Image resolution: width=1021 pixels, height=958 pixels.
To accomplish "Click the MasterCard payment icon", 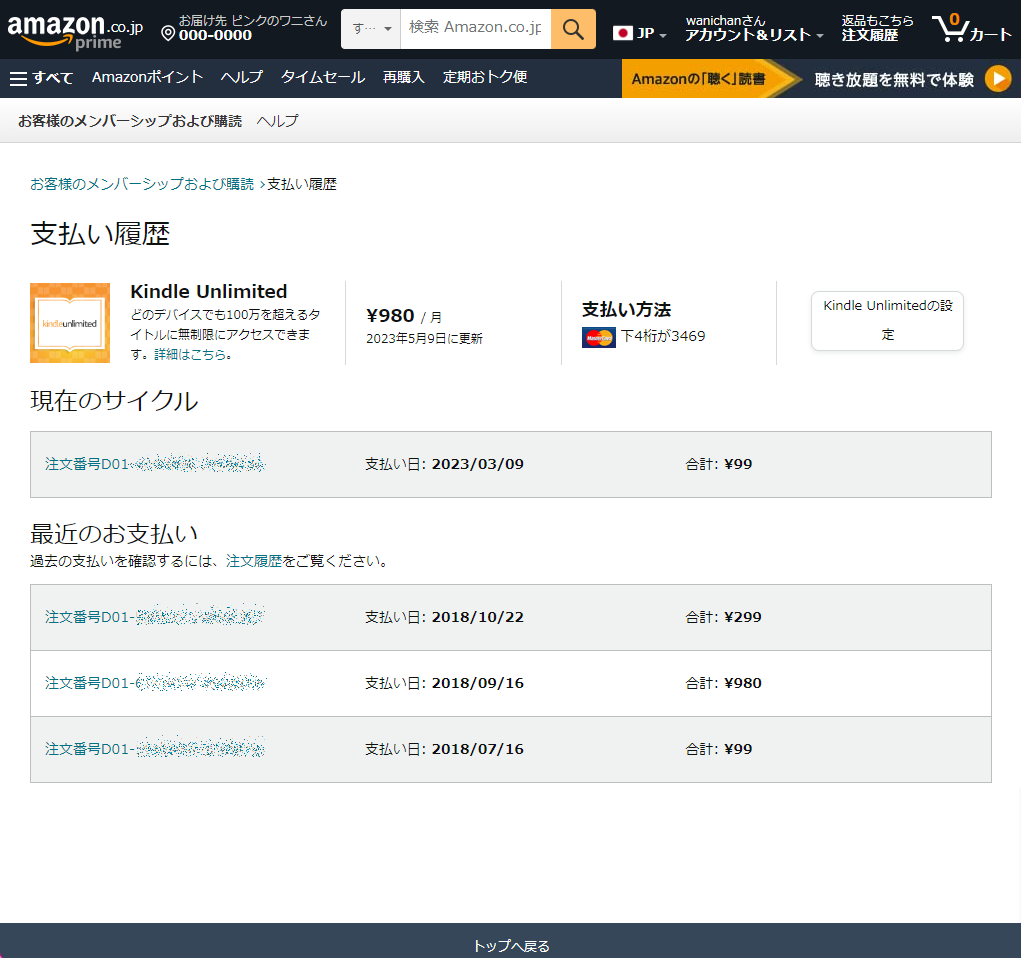I will point(598,337).
